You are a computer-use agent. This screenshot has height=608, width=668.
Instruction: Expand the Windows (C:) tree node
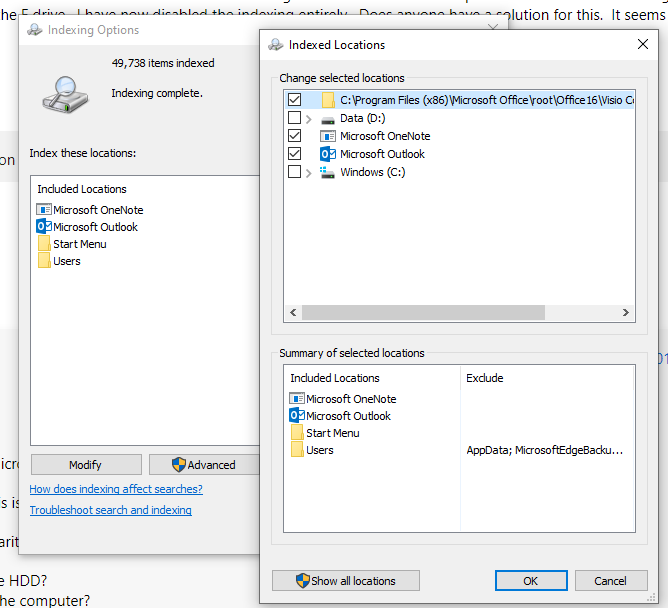tap(309, 173)
